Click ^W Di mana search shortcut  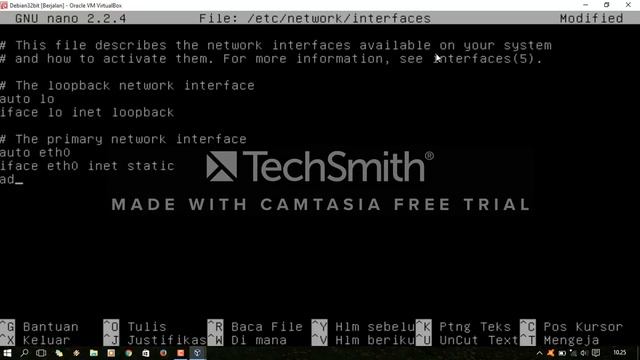247,340
